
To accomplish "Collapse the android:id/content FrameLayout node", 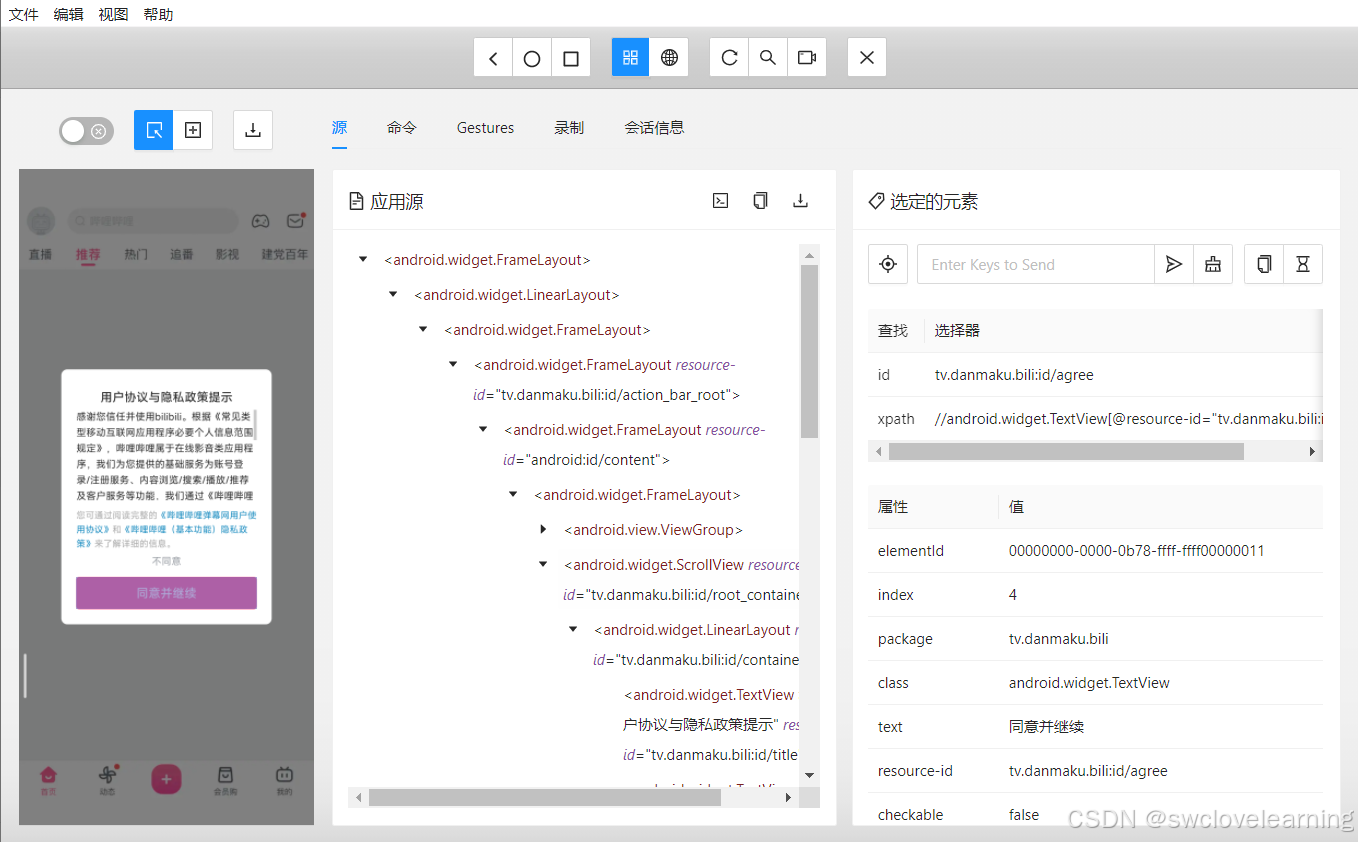I will pos(483,430).
